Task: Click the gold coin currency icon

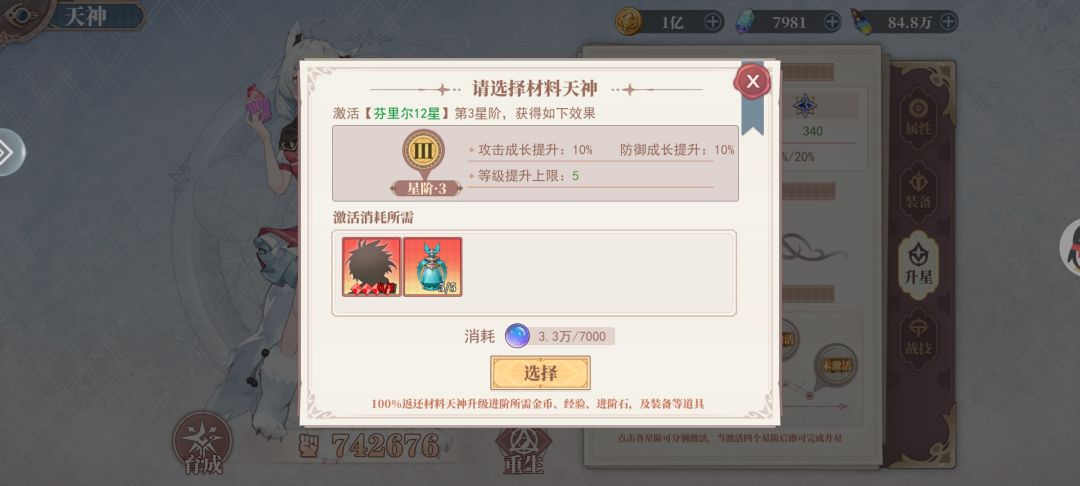Action: click(x=628, y=21)
